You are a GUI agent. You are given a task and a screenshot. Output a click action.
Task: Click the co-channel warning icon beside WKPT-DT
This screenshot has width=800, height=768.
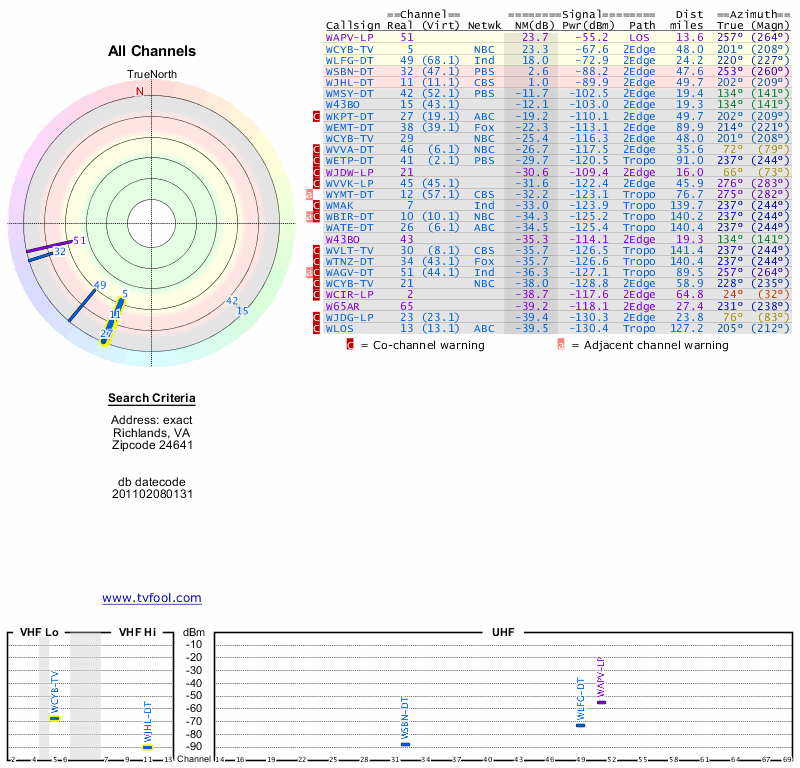click(317, 116)
